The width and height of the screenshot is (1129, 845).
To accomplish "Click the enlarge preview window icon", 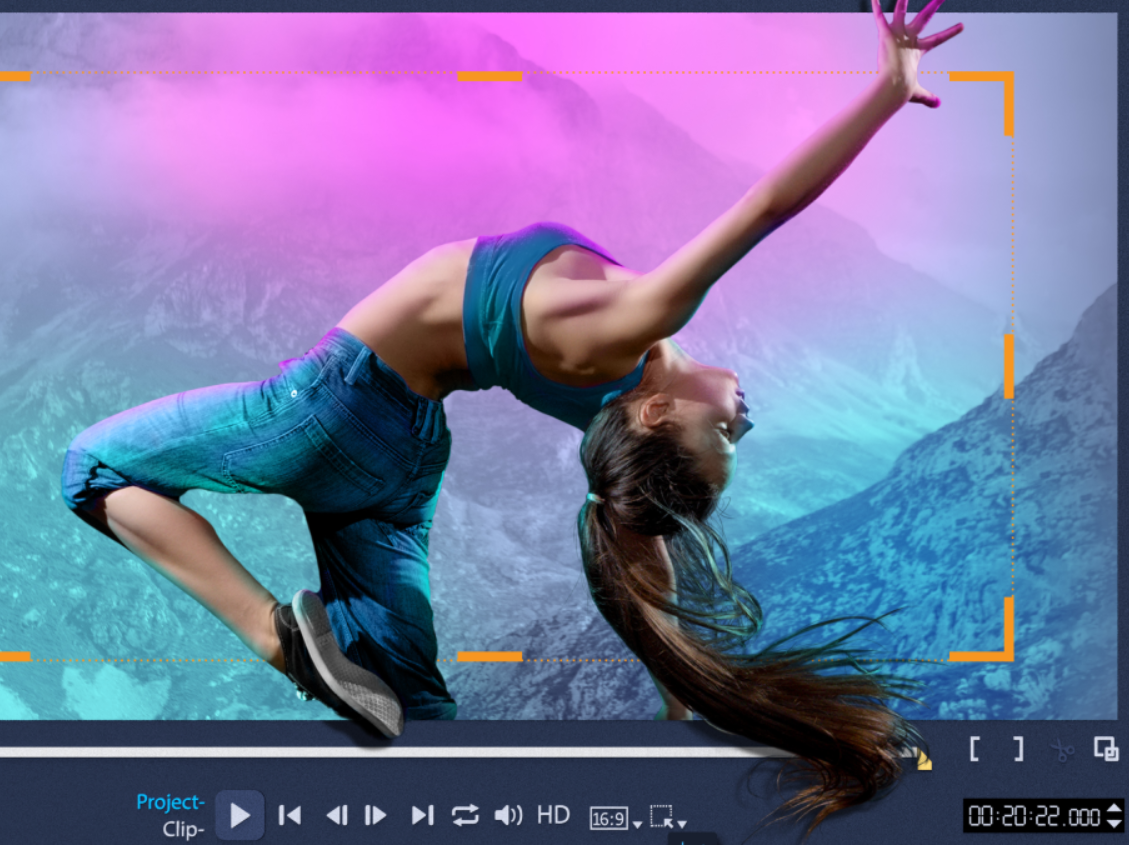I will (x=1106, y=749).
